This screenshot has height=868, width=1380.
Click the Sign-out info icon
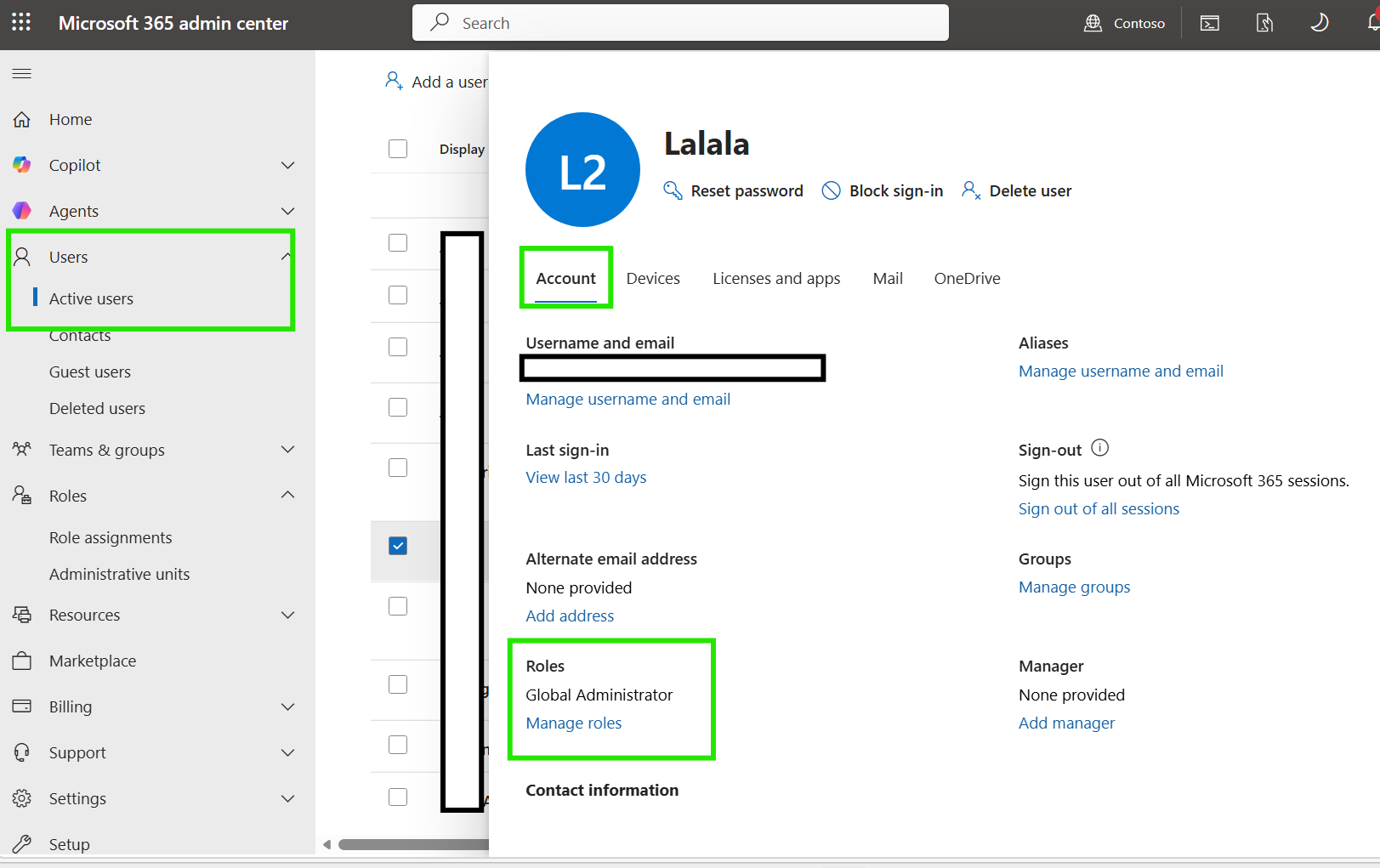pyautogui.click(x=1100, y=447)
